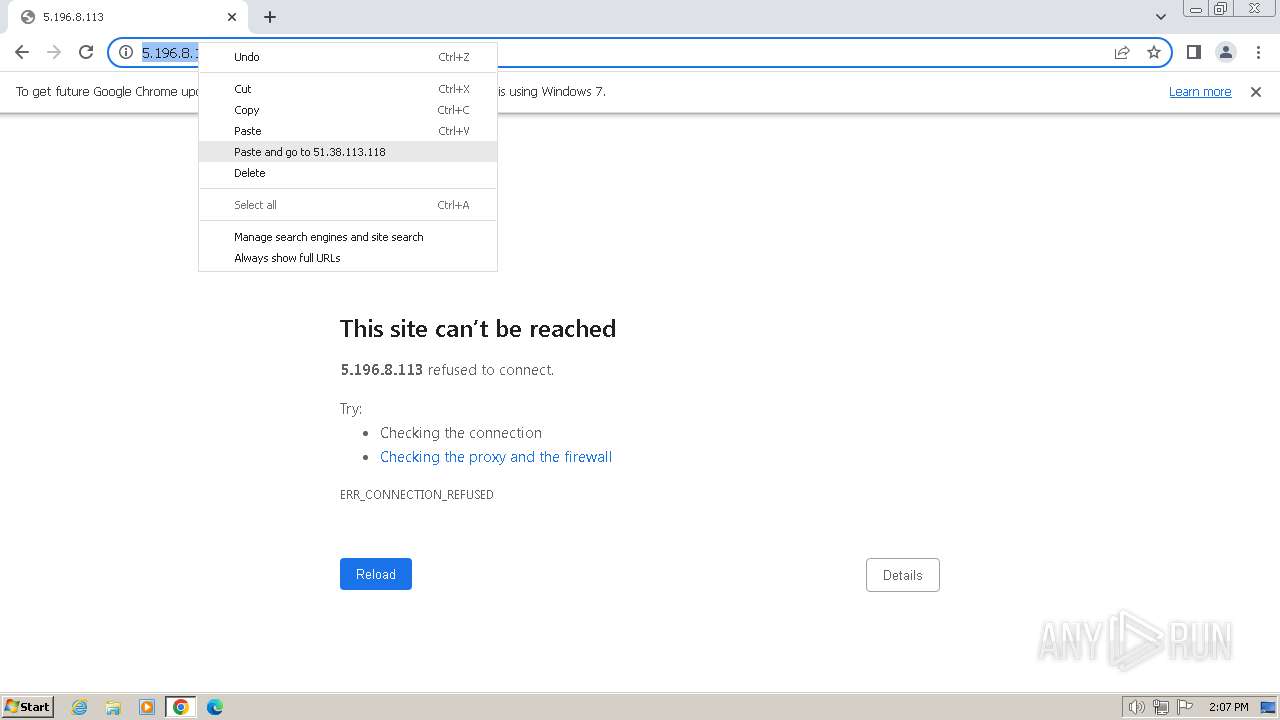This screenshot has height=720, width=1280.
Task: Open the volume speaker tray icon
Action: pyautogui.click(x=1136, y=707)
